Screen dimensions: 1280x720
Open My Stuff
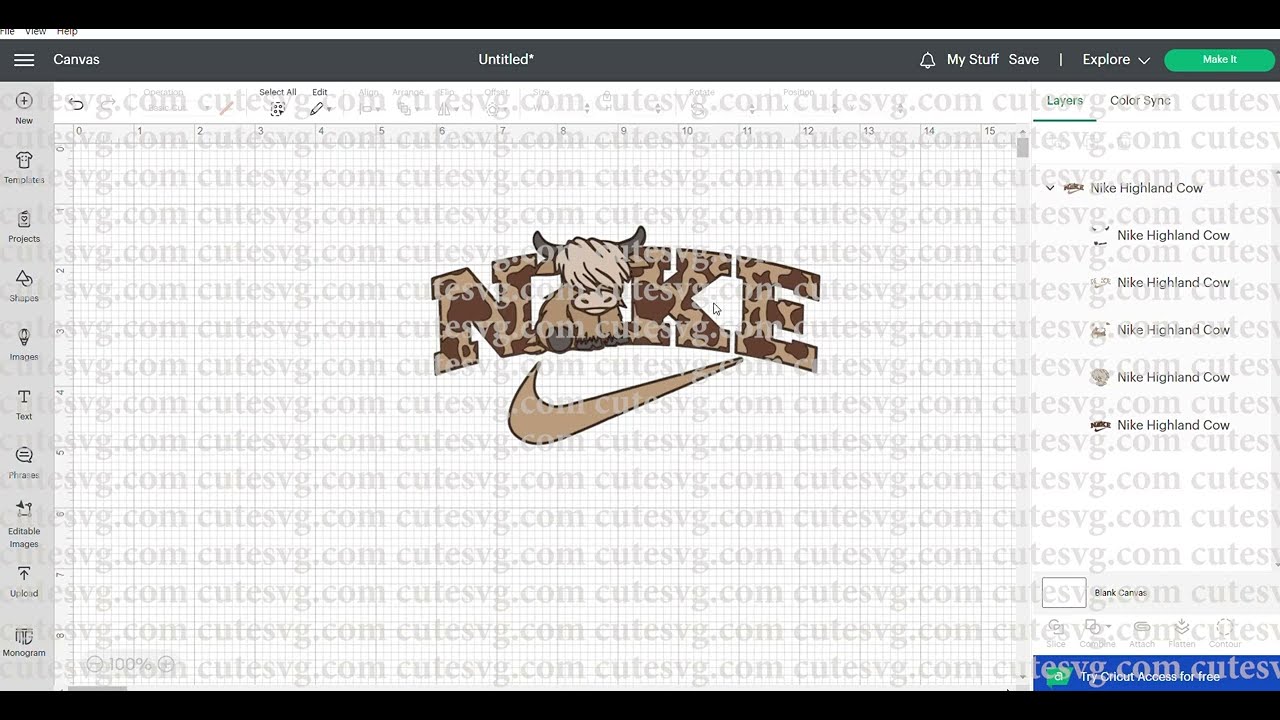tap(972, 60)
